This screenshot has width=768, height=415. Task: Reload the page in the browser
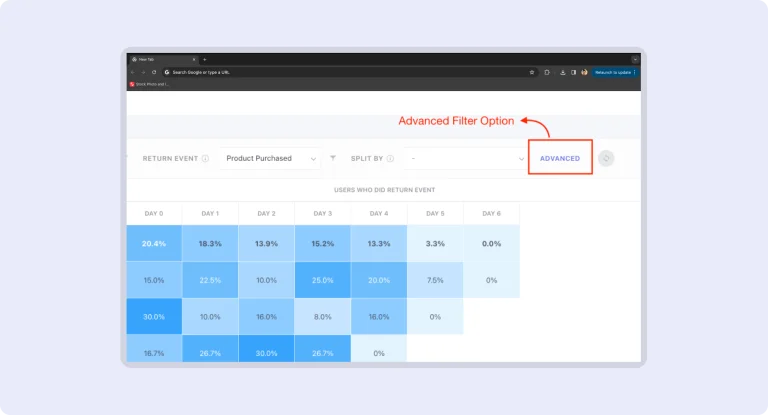click(x=155, y=72)
